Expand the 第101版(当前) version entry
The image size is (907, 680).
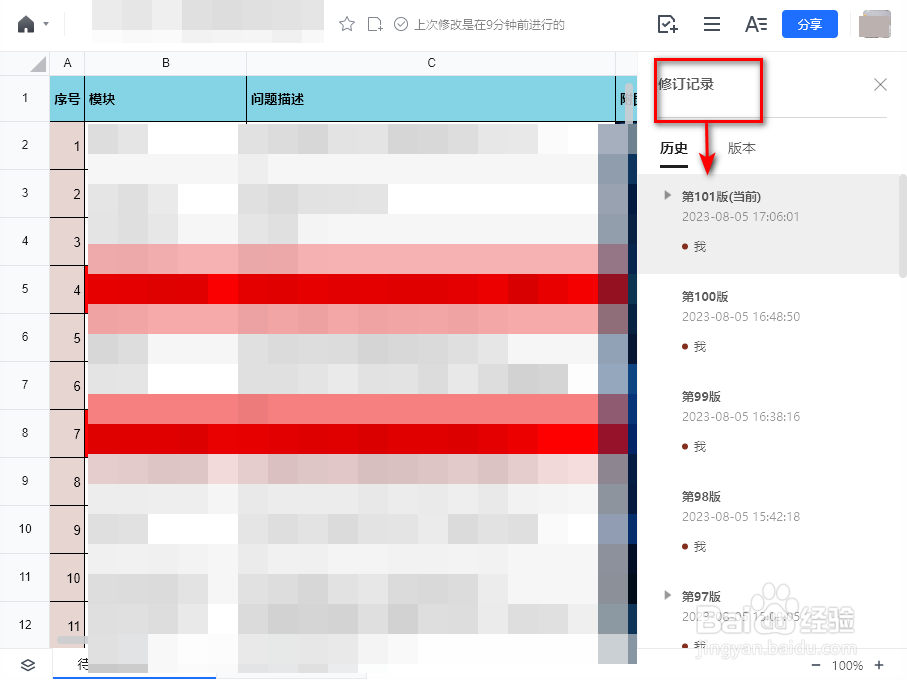[668, 195]
